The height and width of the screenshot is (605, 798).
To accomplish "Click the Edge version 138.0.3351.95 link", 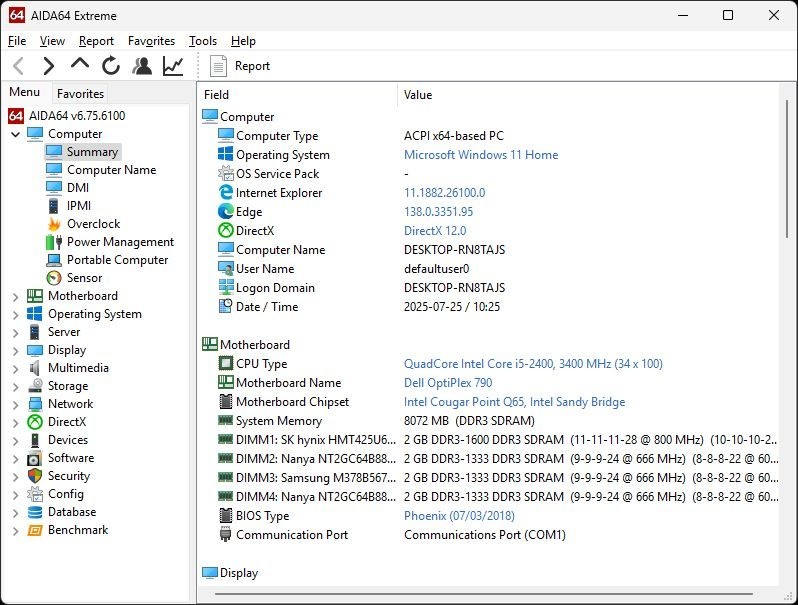I will 439,212.
